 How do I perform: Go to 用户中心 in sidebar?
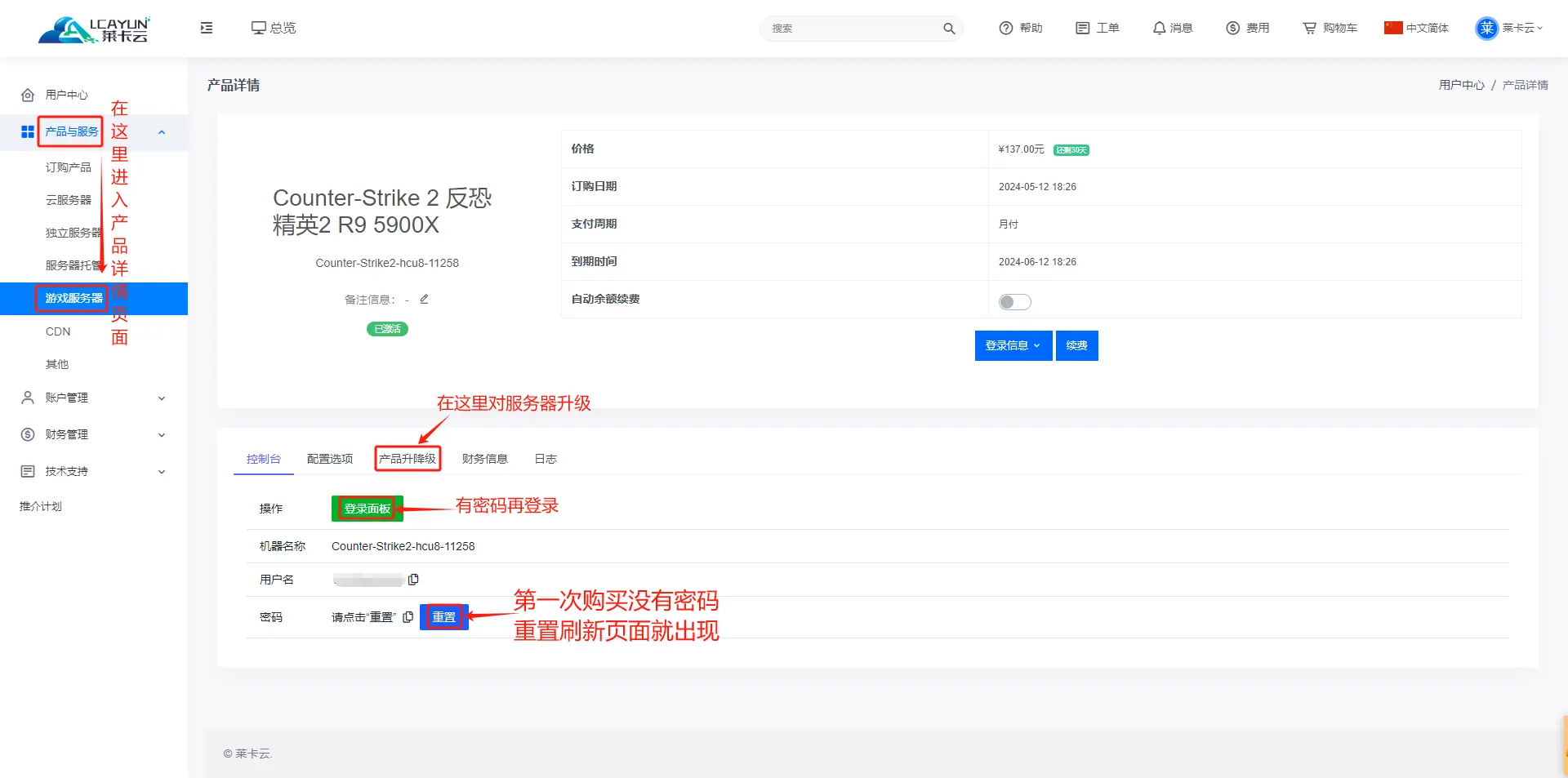click(x=67, y=95)
